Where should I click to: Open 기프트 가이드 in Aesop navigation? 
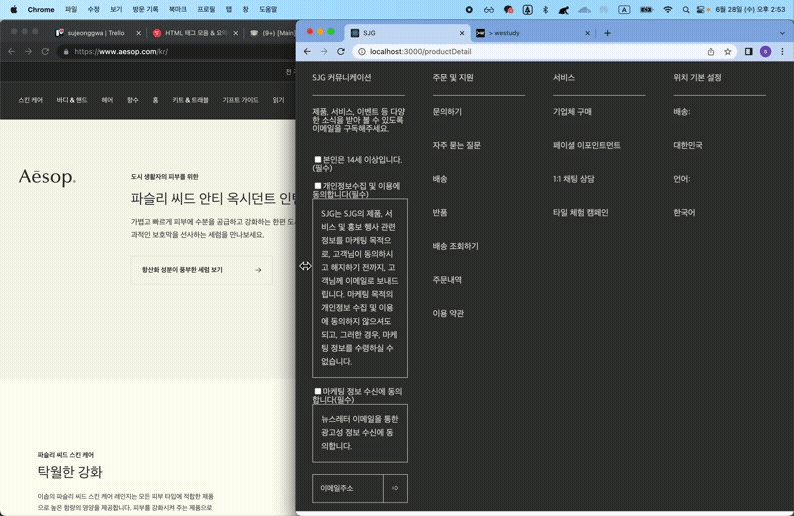(241, 100)
